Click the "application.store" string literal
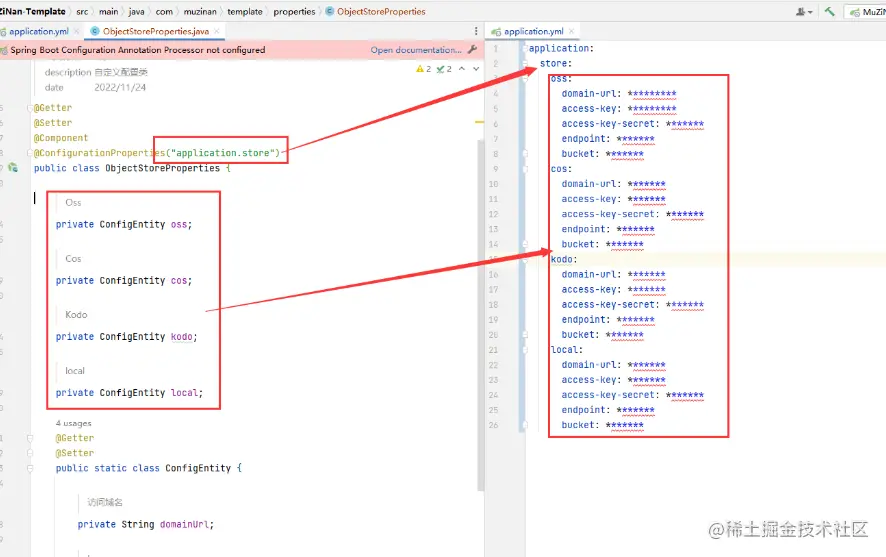886x557 pixels. click(x=223, y=153)
